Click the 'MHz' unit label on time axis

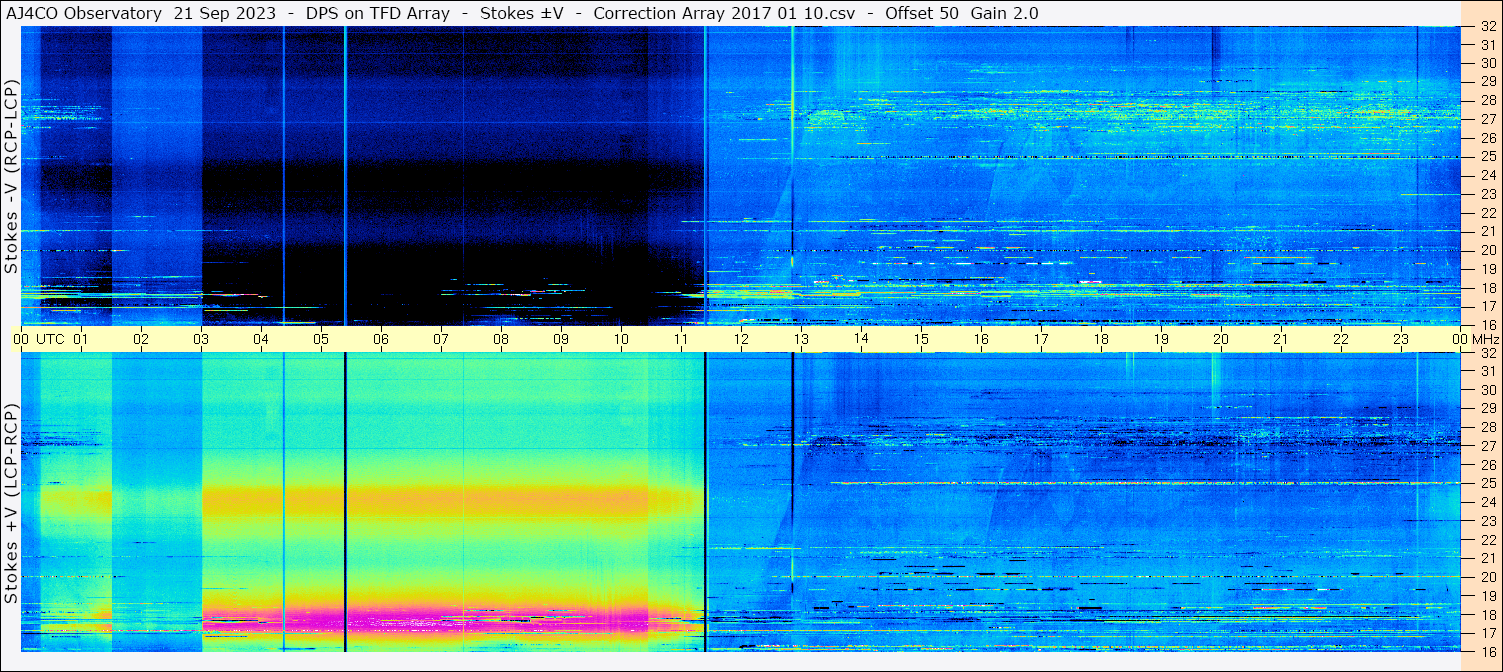click(1484, 339)
